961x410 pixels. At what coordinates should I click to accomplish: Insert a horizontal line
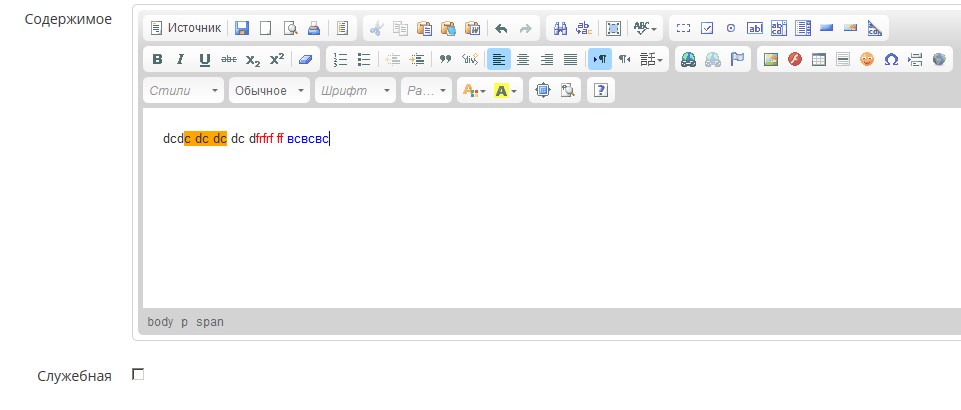[843, 59]
